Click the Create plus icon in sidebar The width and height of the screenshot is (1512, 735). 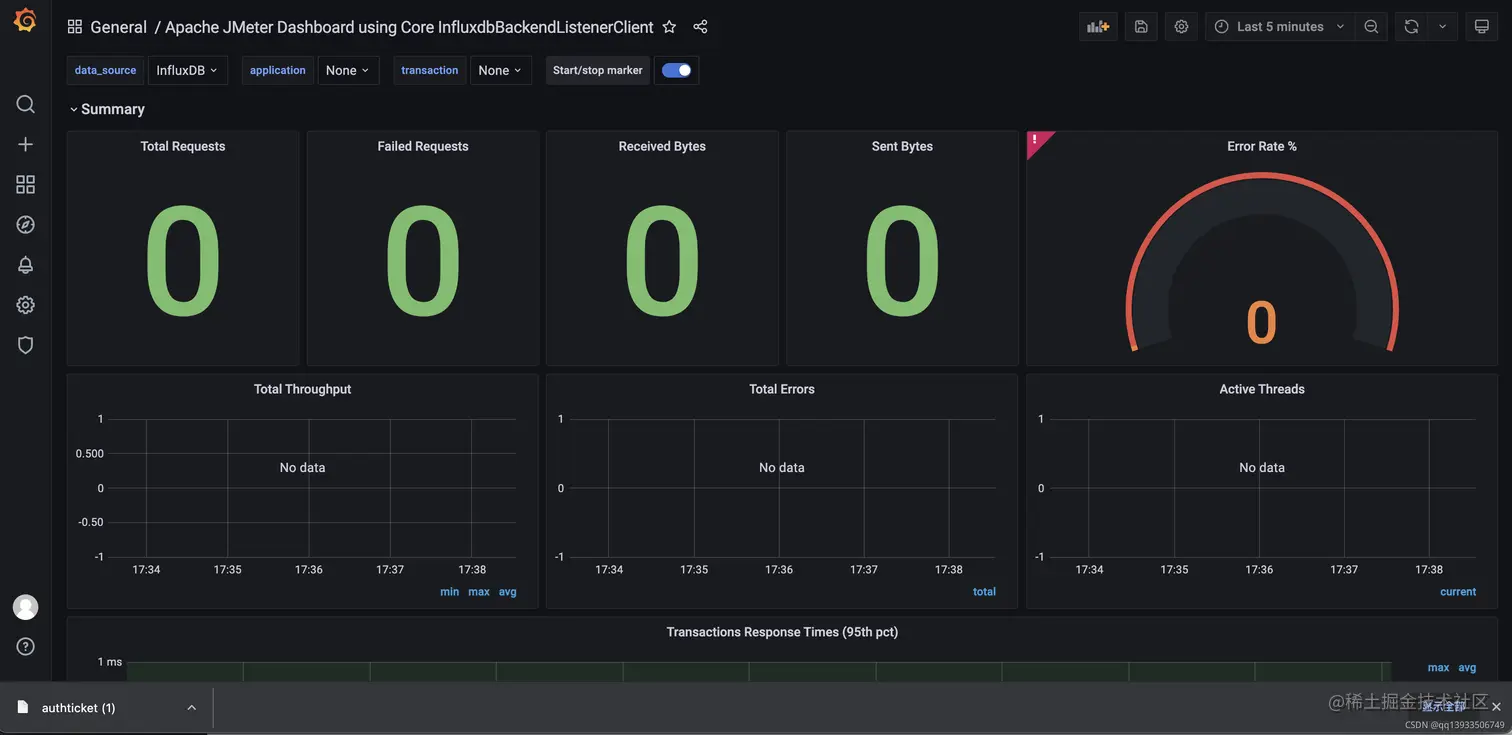[x=26, y=144]
